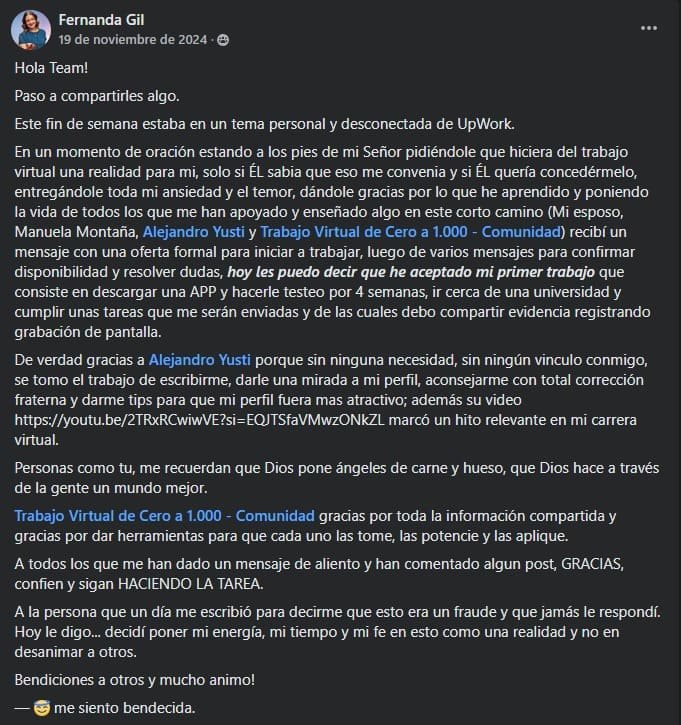The height and width of the screenshot is (725, 681).
Task: Click the audience privacy icon beside the date
Action: click(222, 40)
